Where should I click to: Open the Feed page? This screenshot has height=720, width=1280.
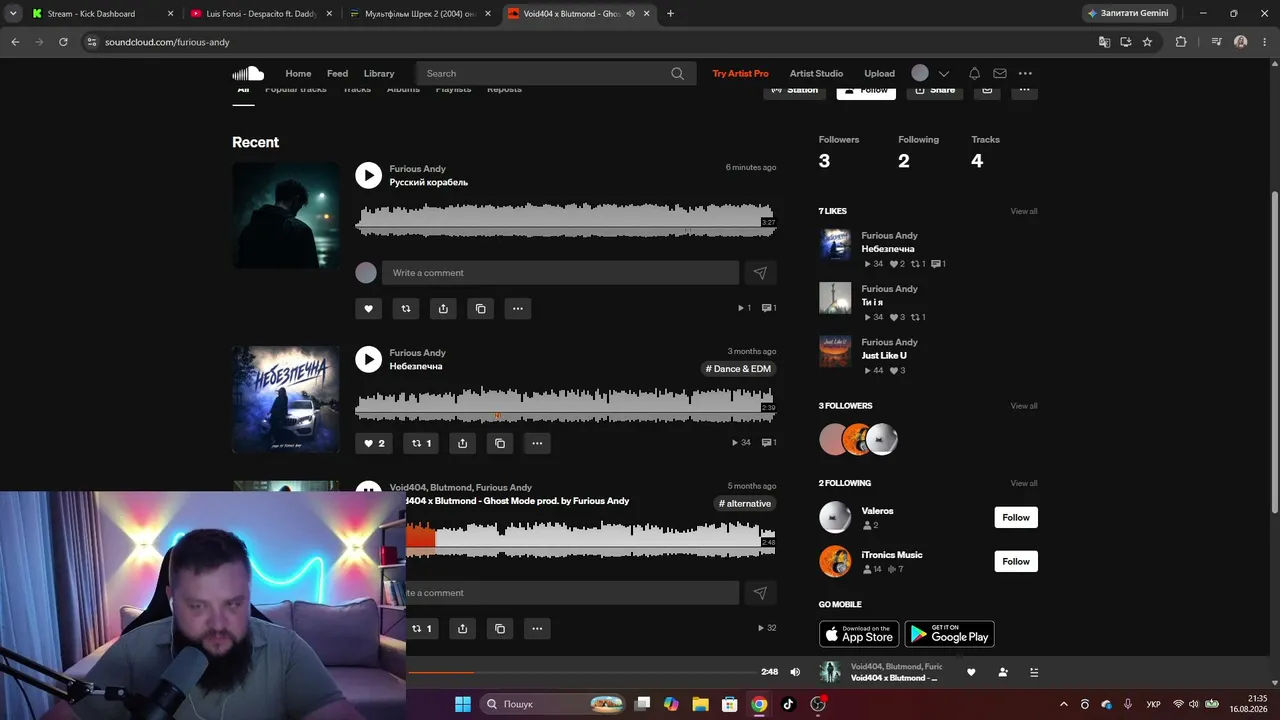(338, 73)
